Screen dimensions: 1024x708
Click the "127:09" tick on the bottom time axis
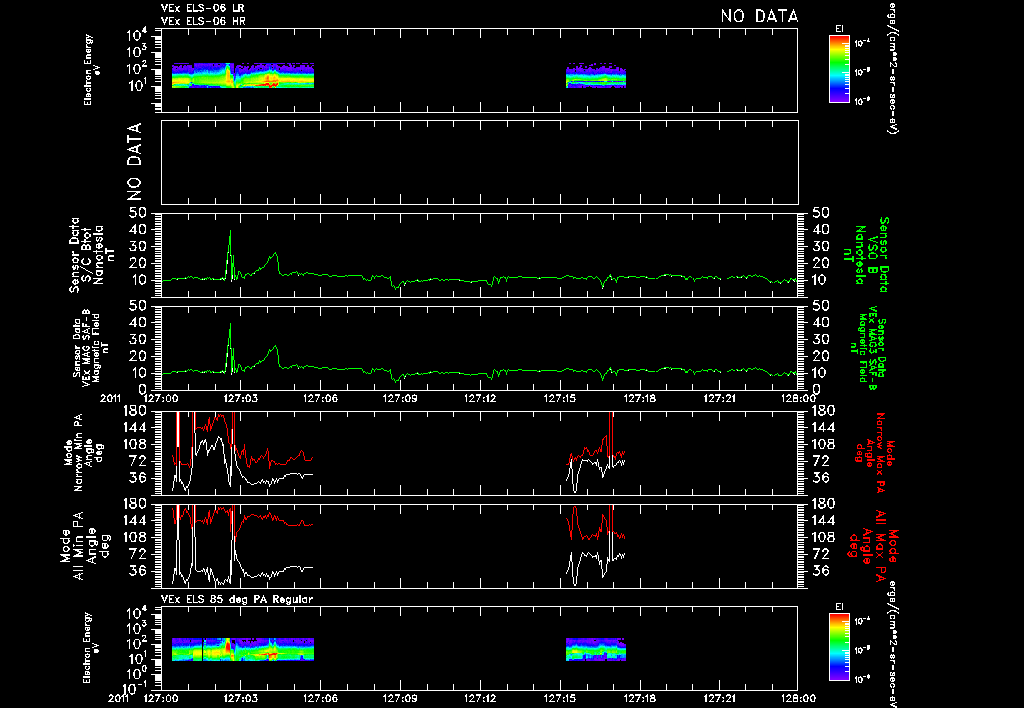tap(400, 698)
